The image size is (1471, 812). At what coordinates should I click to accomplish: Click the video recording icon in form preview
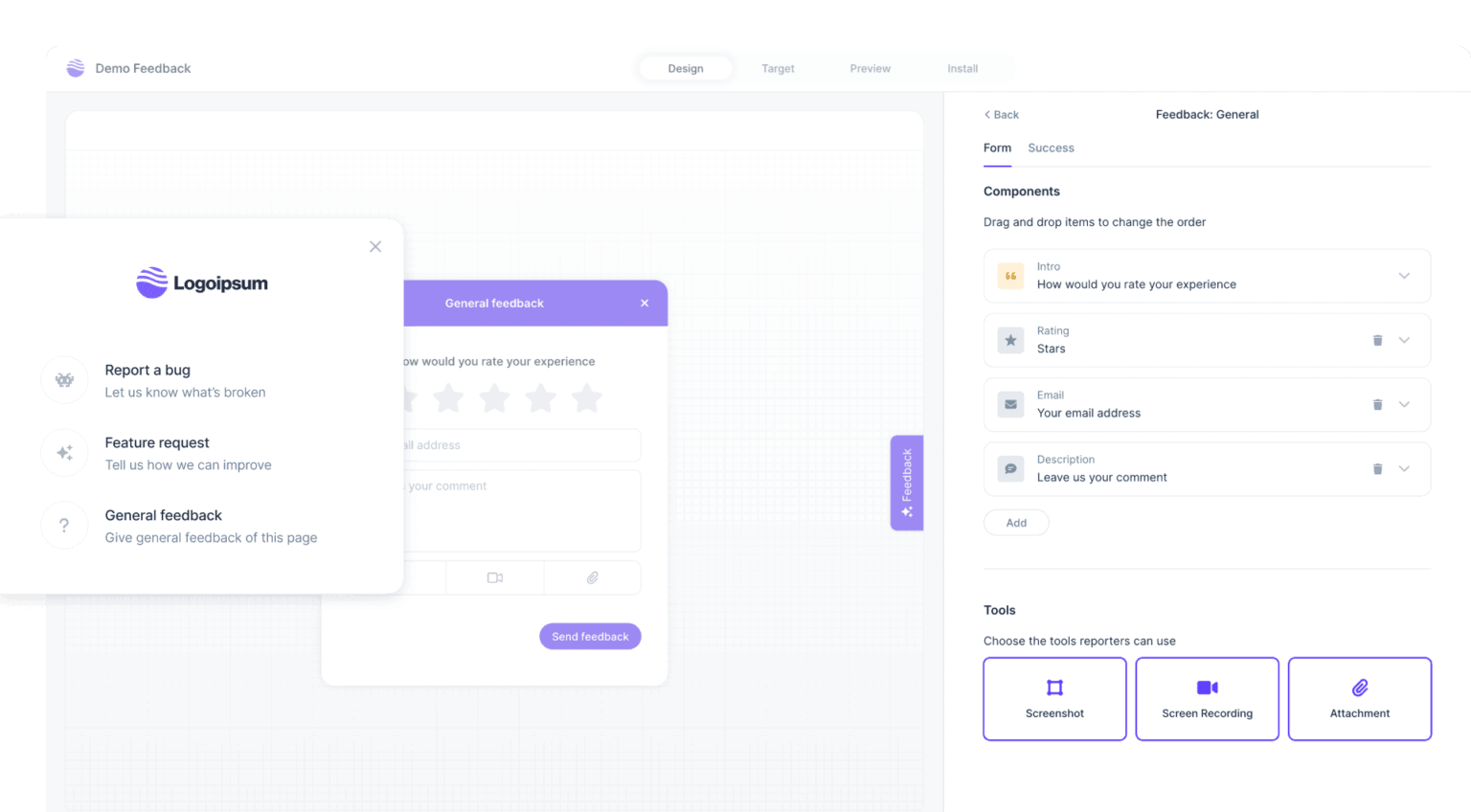(495, 577)
